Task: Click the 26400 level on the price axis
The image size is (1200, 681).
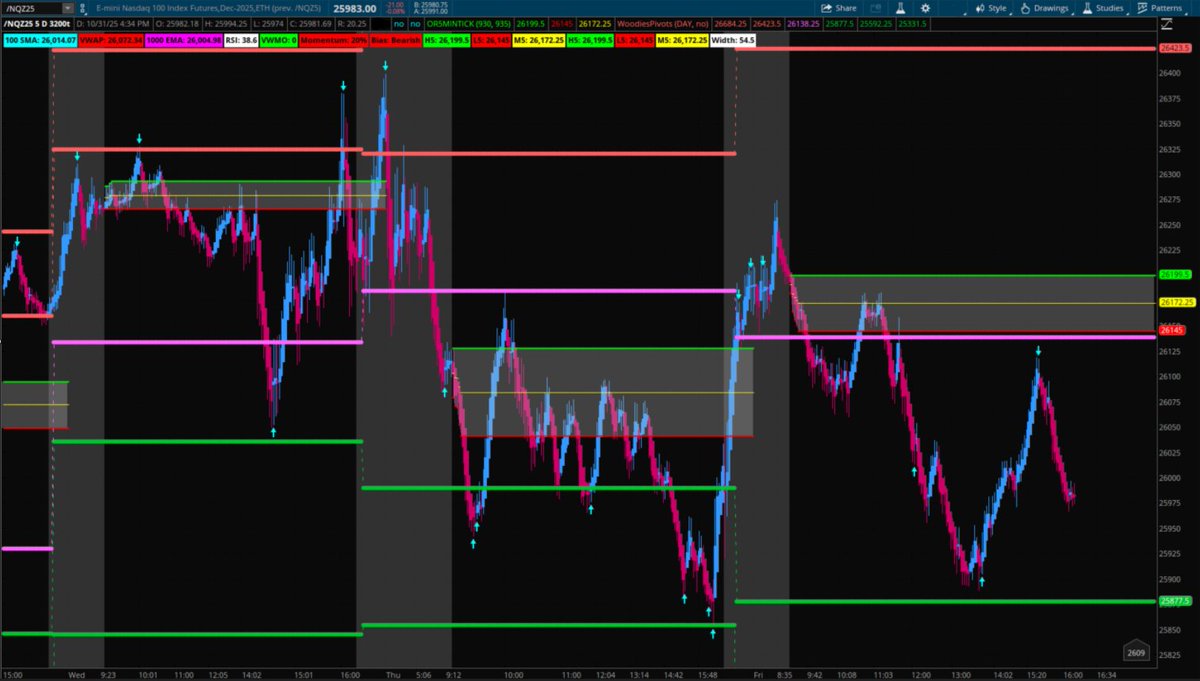Action: coord(1172,73)
